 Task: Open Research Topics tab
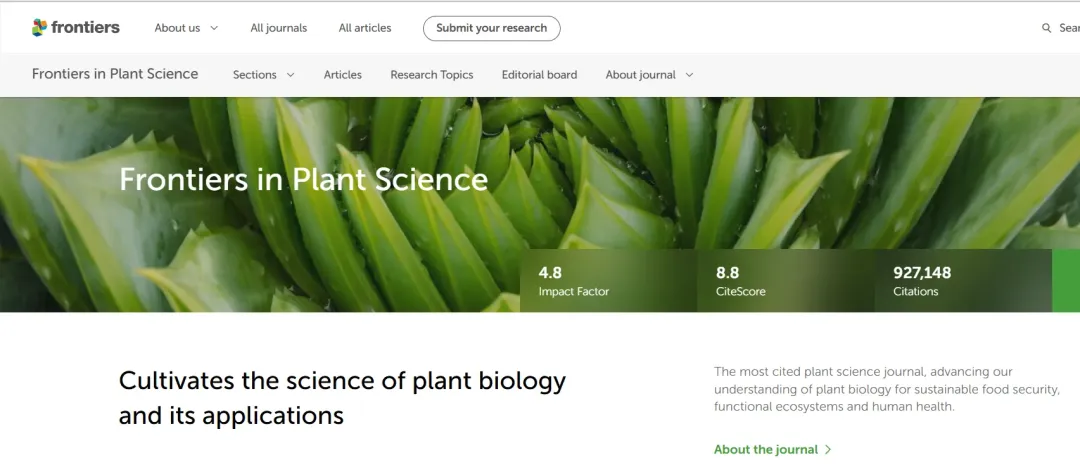click(x=432, y=75)
